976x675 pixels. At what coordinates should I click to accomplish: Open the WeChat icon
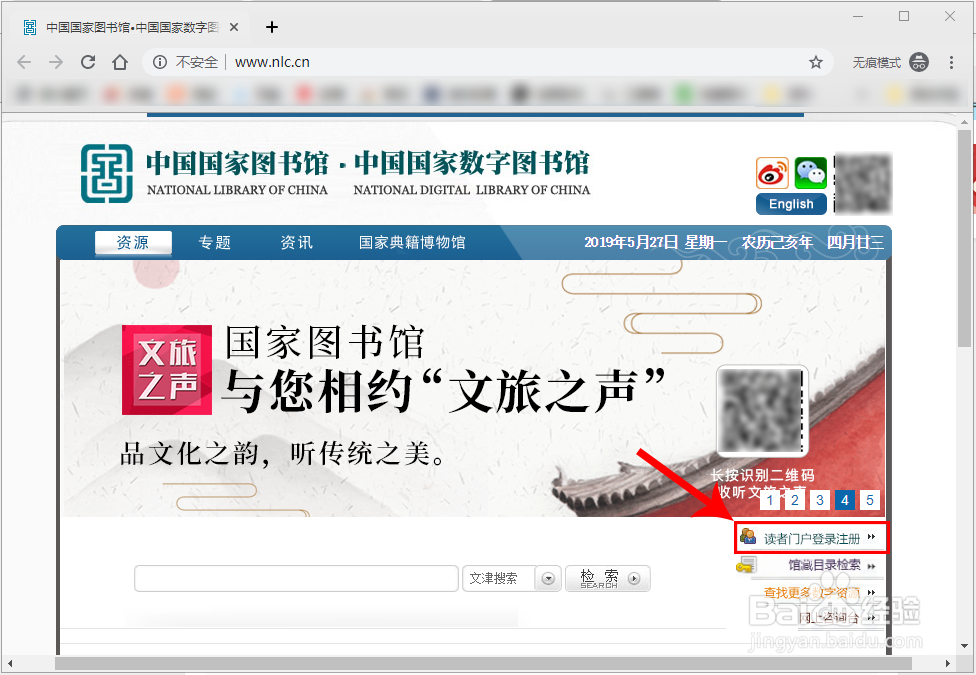[x=810, y=173]
